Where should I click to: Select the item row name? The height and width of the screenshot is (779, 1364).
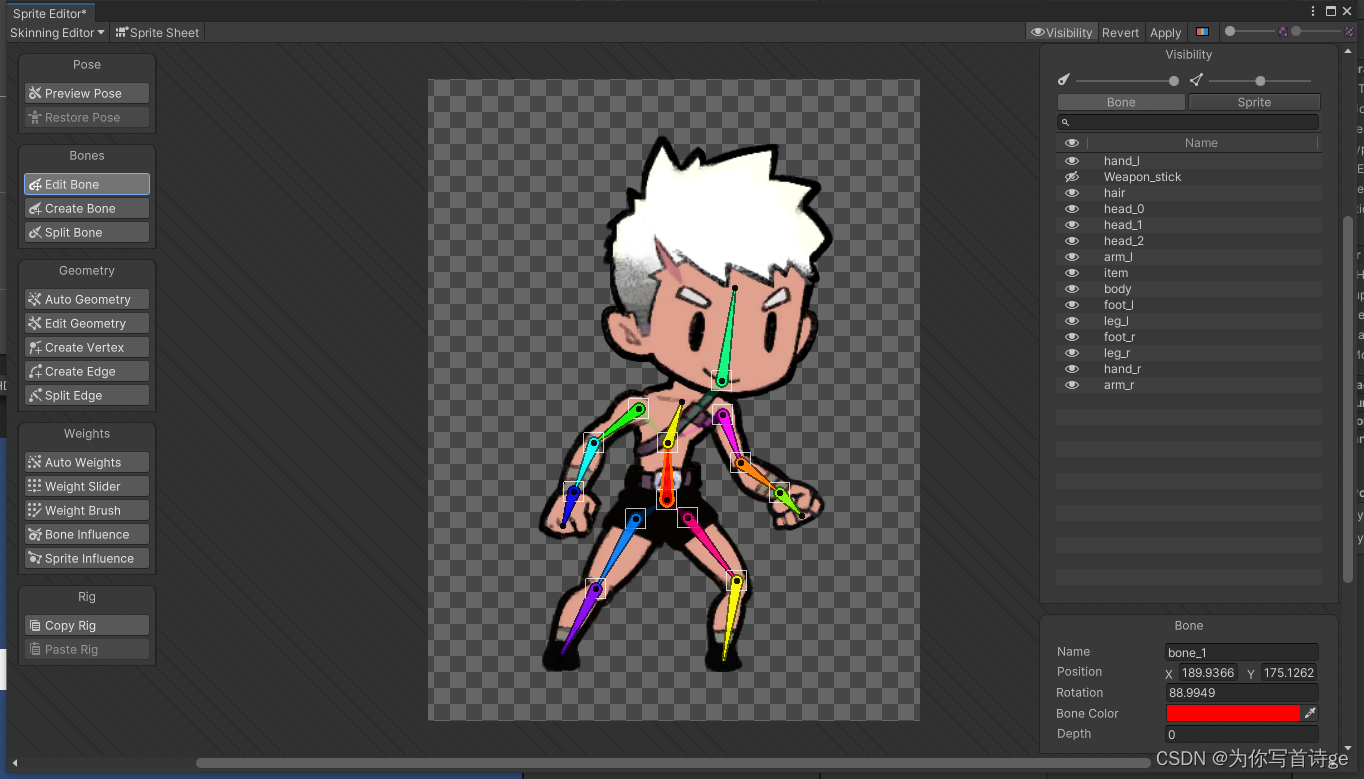[x=1116, y=273]
